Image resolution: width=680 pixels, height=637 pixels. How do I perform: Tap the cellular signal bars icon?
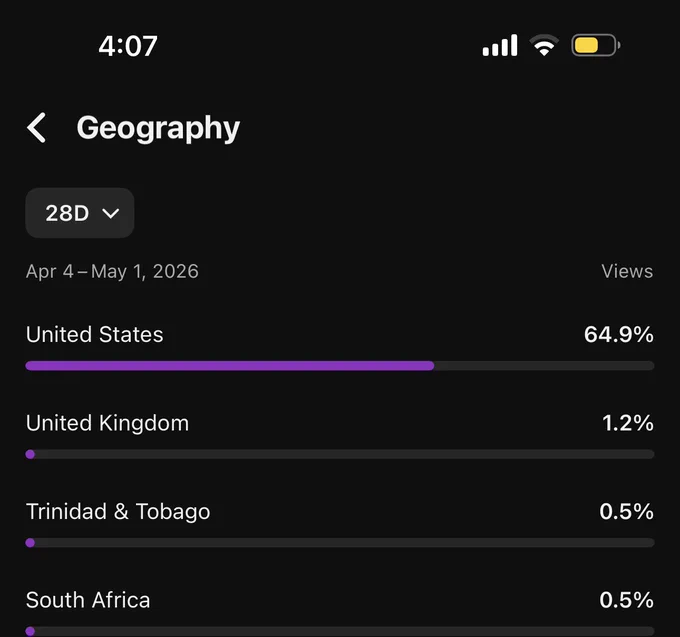500,45
